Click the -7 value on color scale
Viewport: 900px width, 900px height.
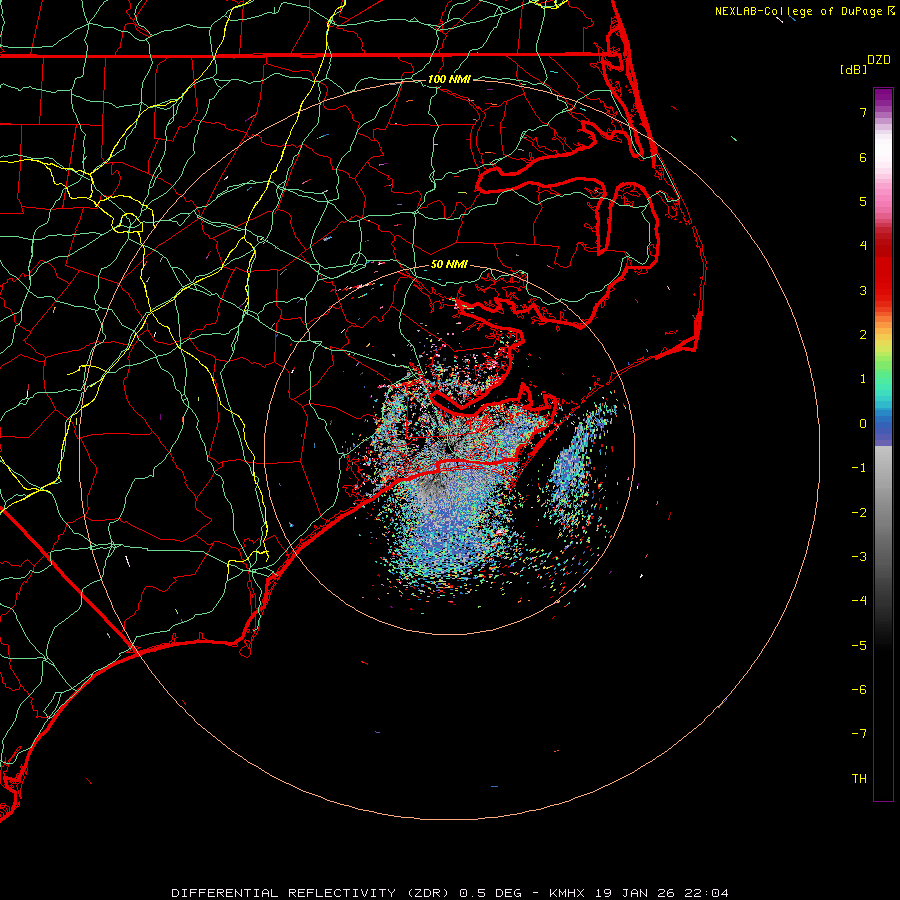[859, 734]
